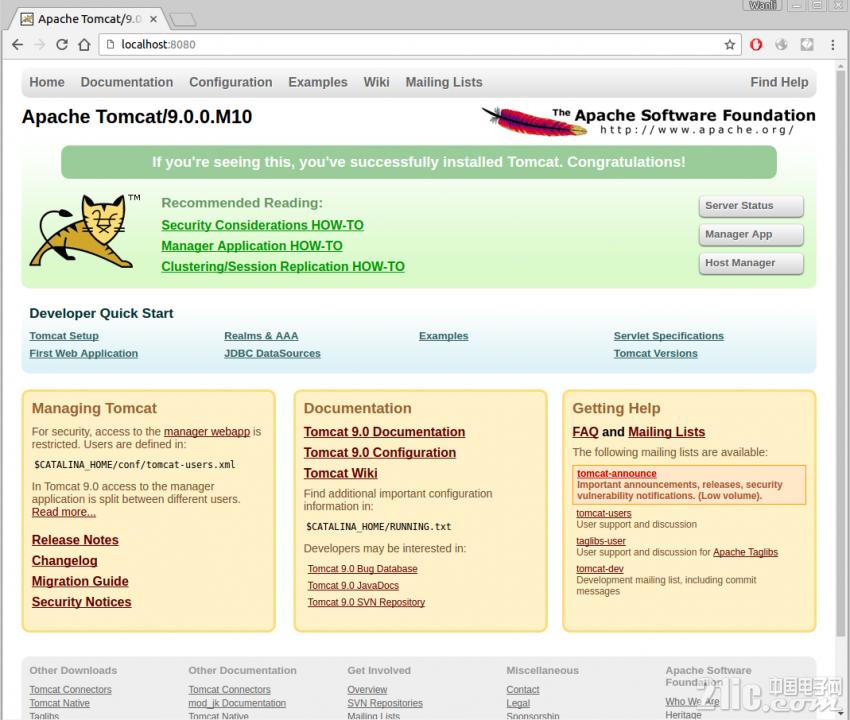Screen dimensions: 850x720
Task: Follow the manager webapp link
Action: pos(207,432)
